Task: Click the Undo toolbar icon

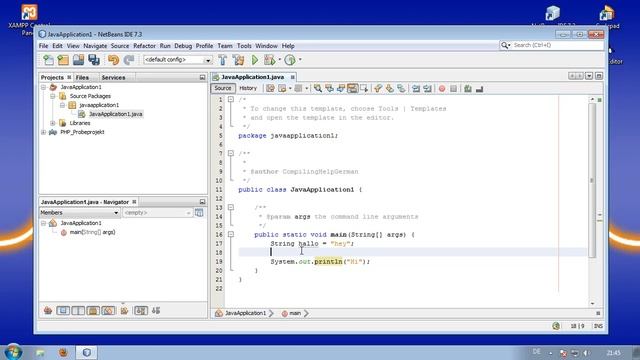Action: click(113, 60)
